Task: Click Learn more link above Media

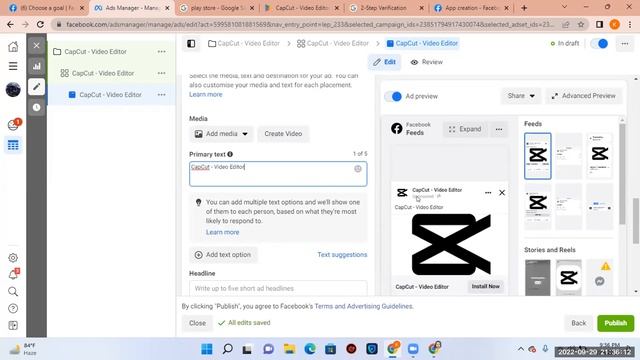Action: click(206, 94)
